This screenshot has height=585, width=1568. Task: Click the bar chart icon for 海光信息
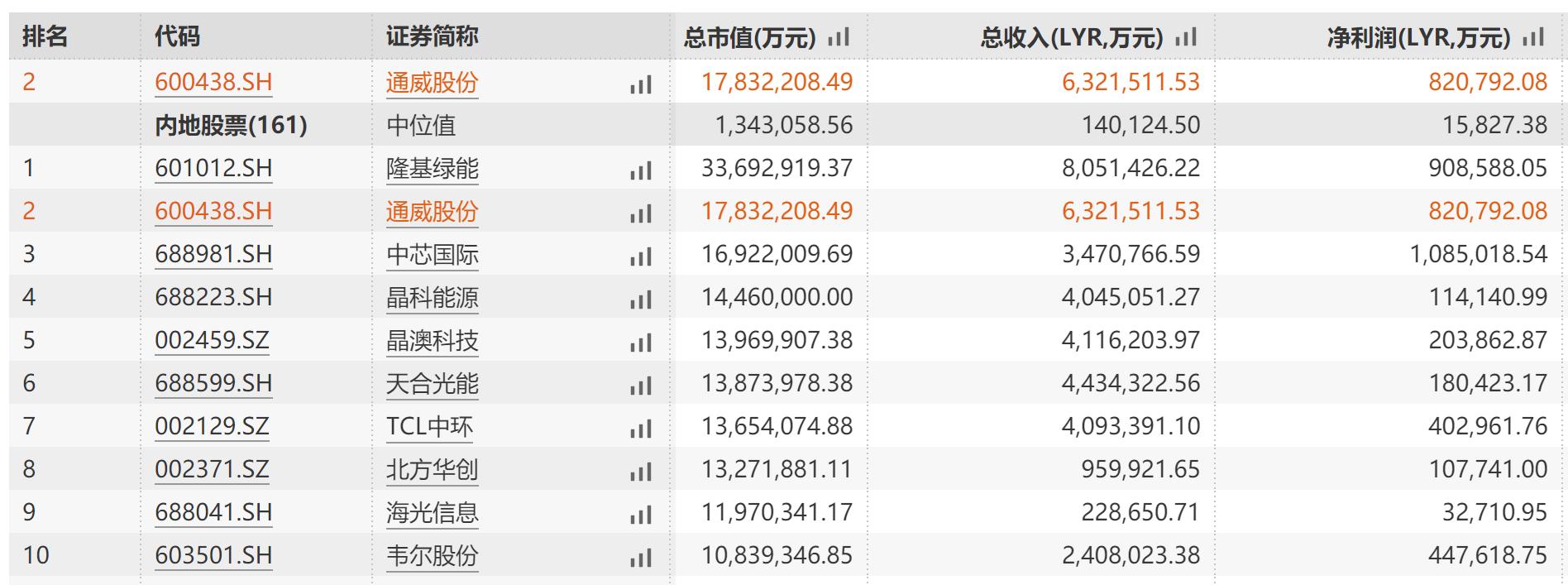641,515
